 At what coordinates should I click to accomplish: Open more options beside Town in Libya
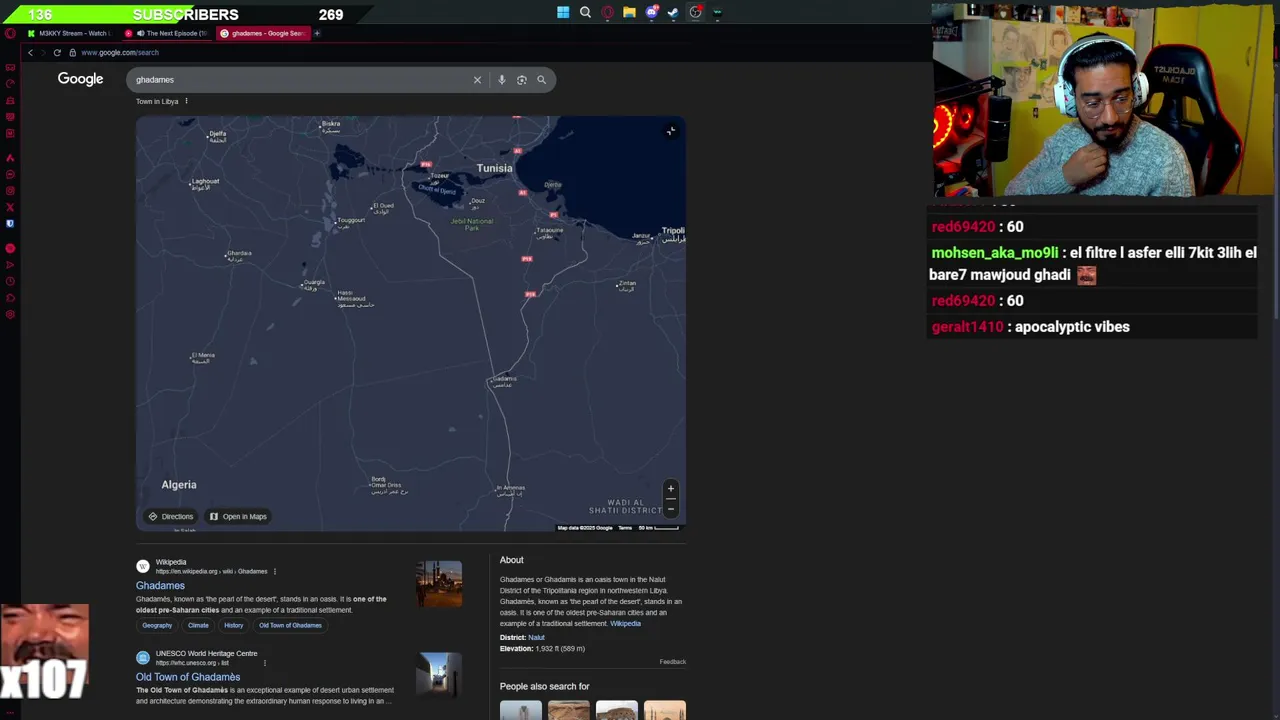(x=186, y=101)
